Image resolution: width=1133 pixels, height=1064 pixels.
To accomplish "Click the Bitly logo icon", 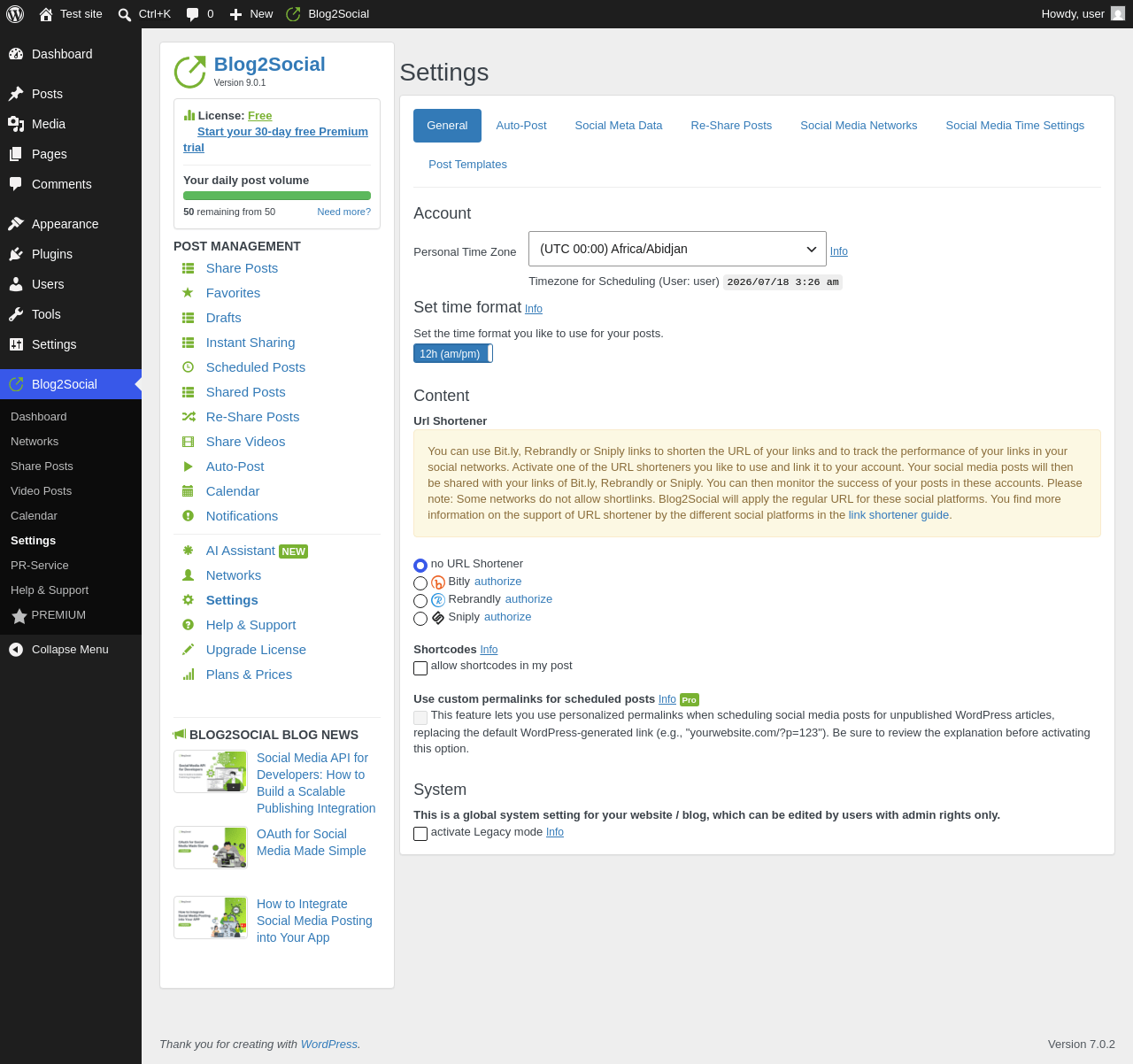I will click(x=438, y=582).
